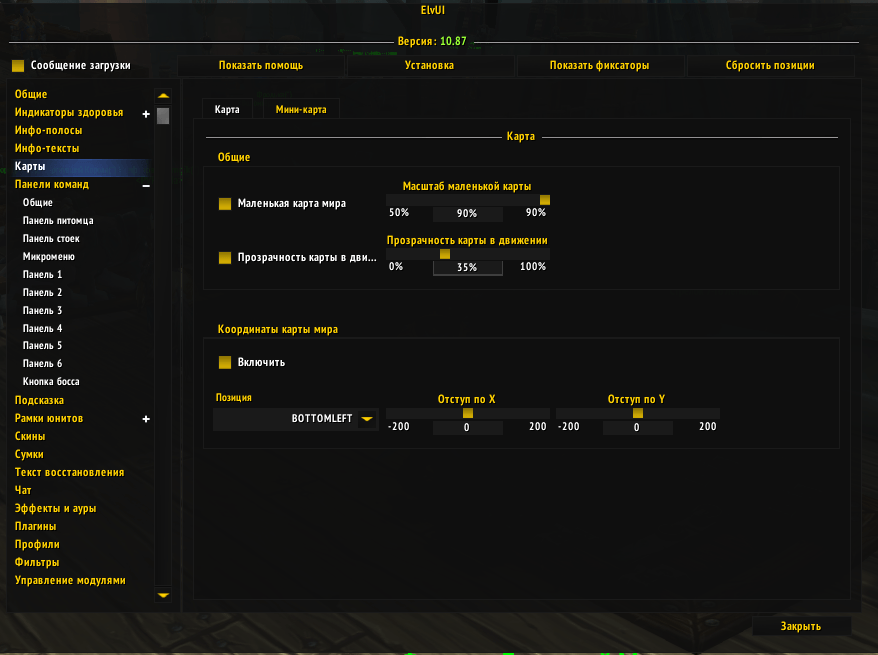Screen dimensions: 878x655
Task: Open the Позиция BOTTOMLEFT dropdown
Action: [x=367, y=419]
